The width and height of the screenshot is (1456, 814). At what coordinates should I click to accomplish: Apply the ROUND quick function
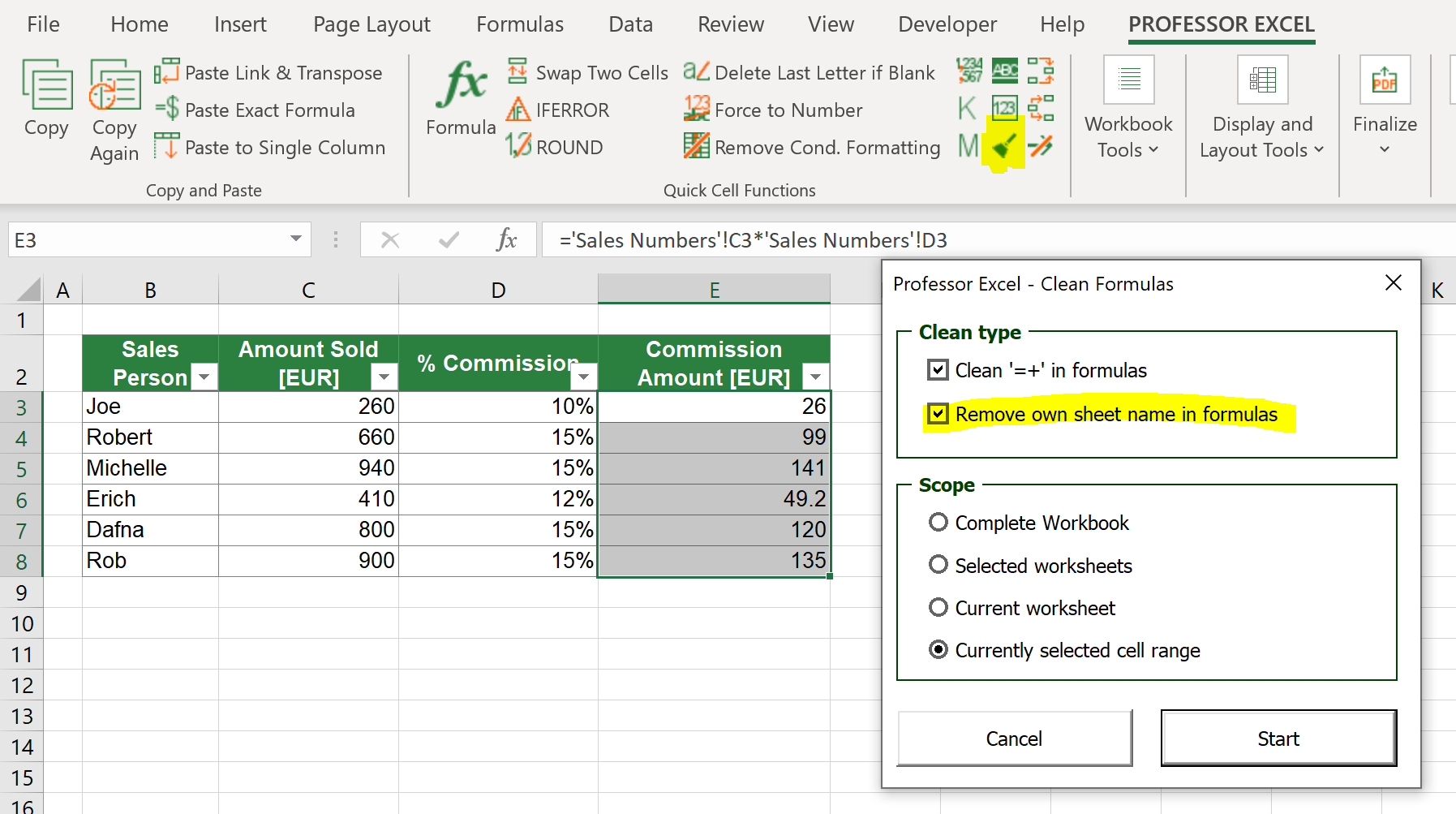(x=556, y=147)
